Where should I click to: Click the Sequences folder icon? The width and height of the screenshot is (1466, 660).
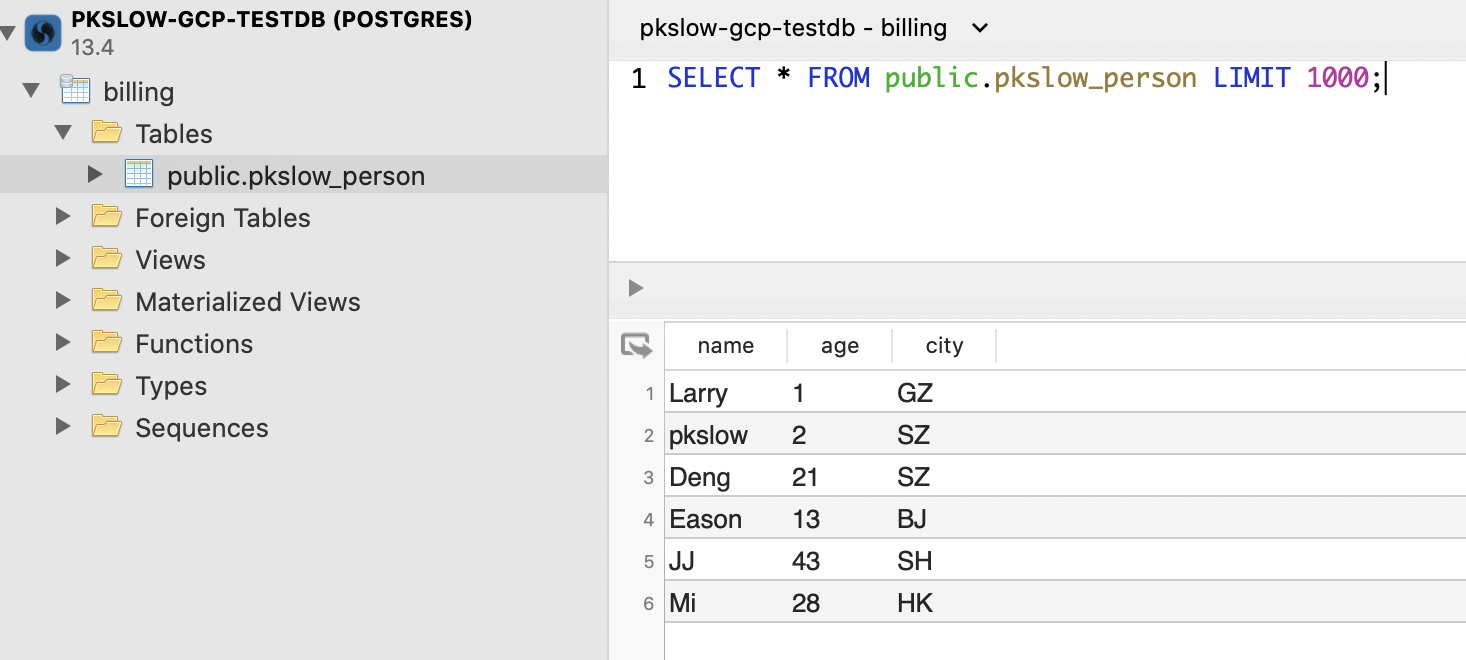coord(106,427)
